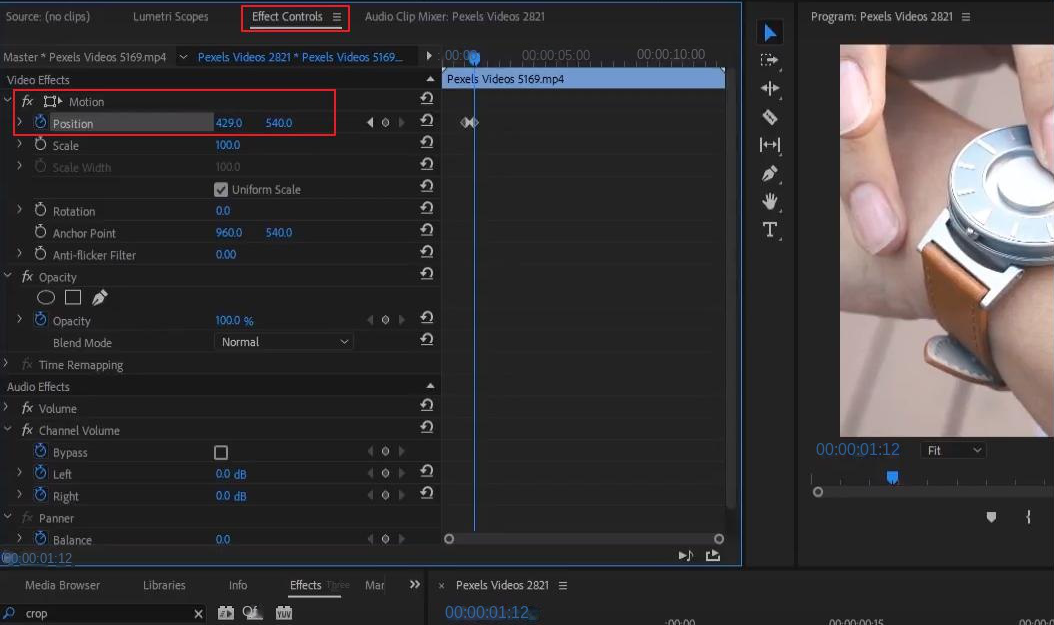Filter by YUV Effects icon
Image resolution: width=1054 pixels, height=625 pixels.
284,613
